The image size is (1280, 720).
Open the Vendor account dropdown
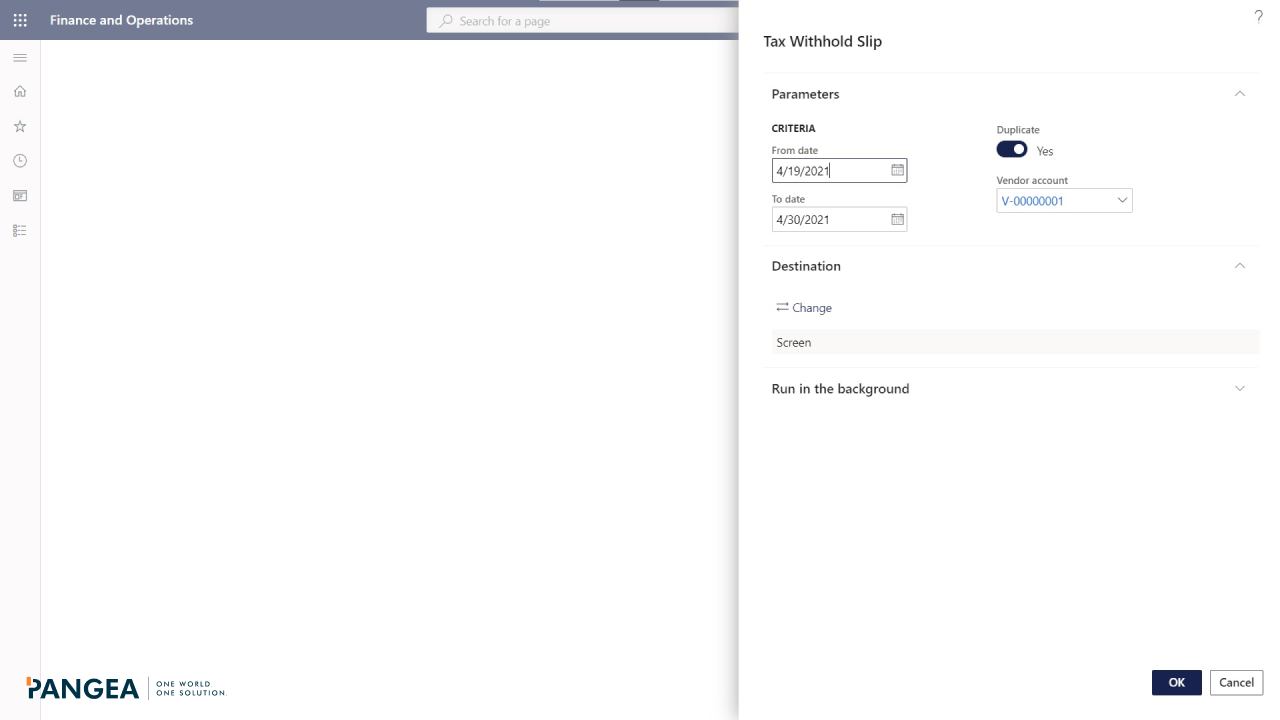tap(1122, 201)
